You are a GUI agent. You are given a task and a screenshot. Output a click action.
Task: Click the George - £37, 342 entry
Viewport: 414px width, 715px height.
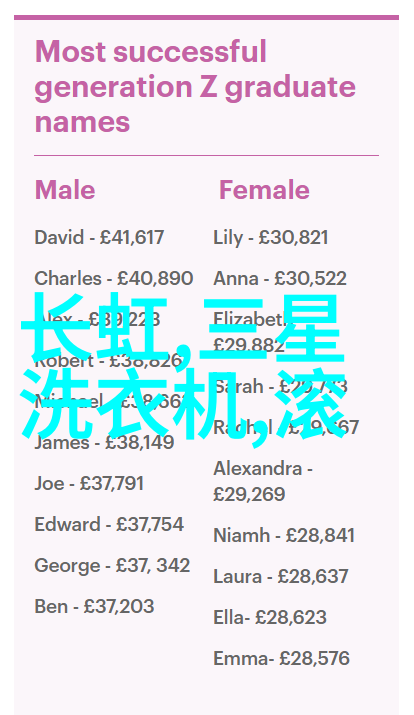(112, 565)
